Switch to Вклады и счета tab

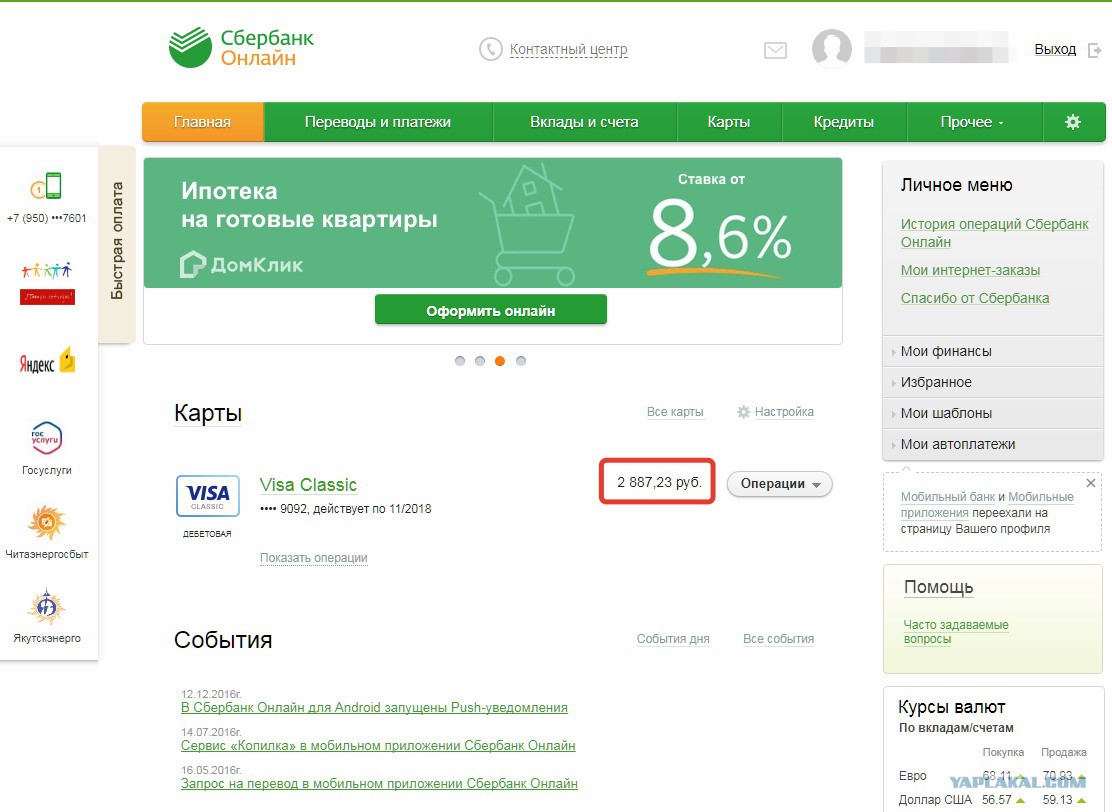pos(584,122)
